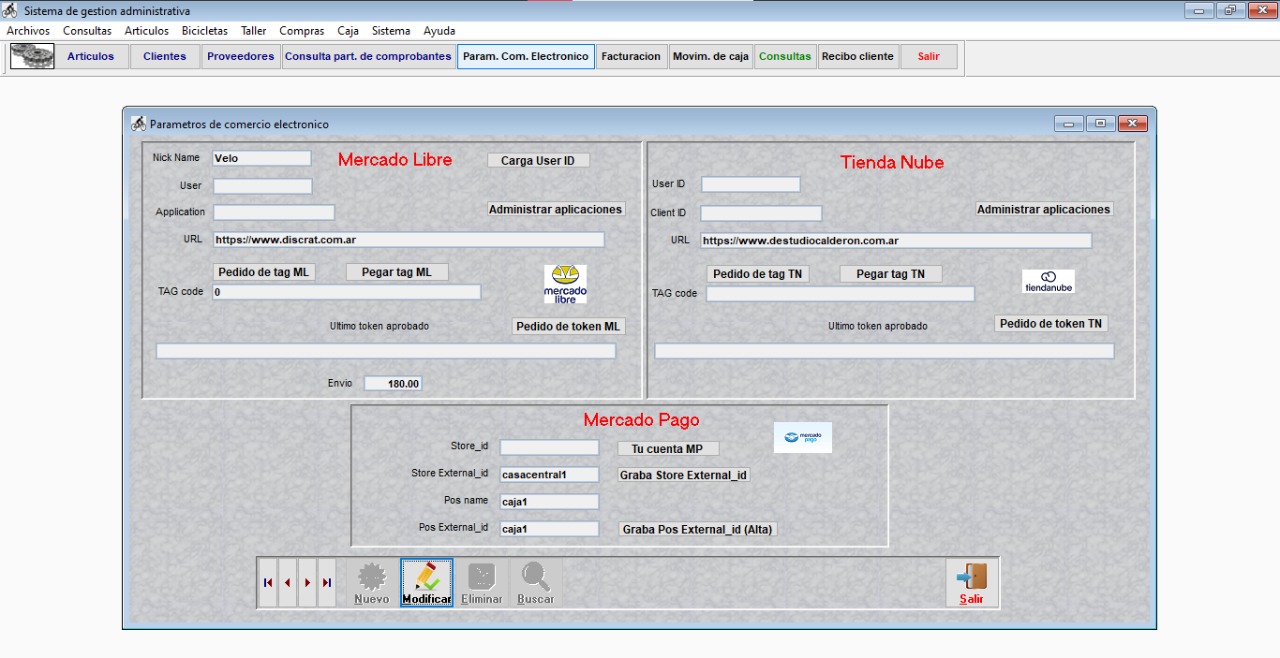The width and height of the screenshot is (1280, 658).
Task: Click the Client ID input field
Action: [x=761, y=213]
